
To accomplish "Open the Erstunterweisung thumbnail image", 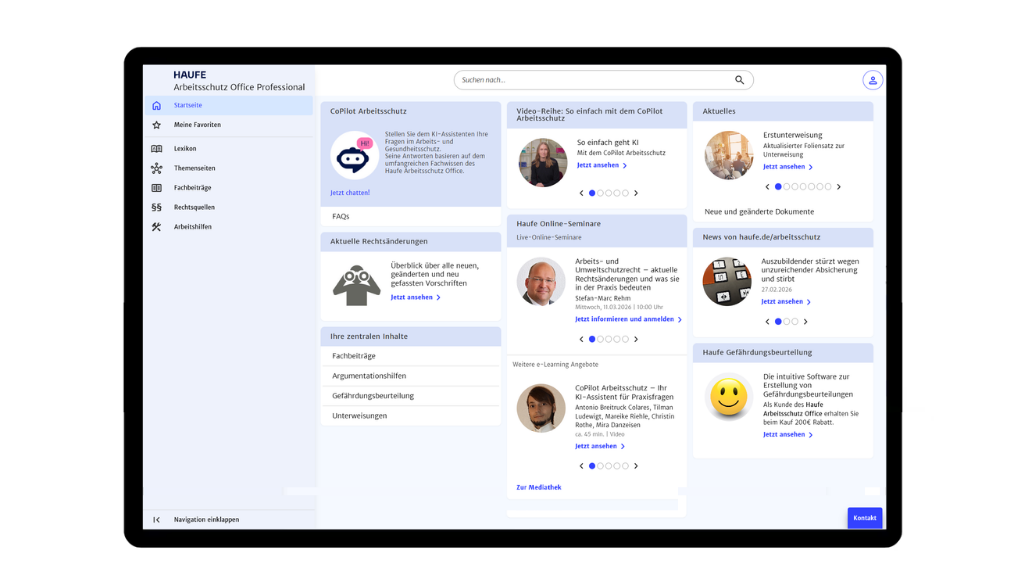I will coord(728,156).
